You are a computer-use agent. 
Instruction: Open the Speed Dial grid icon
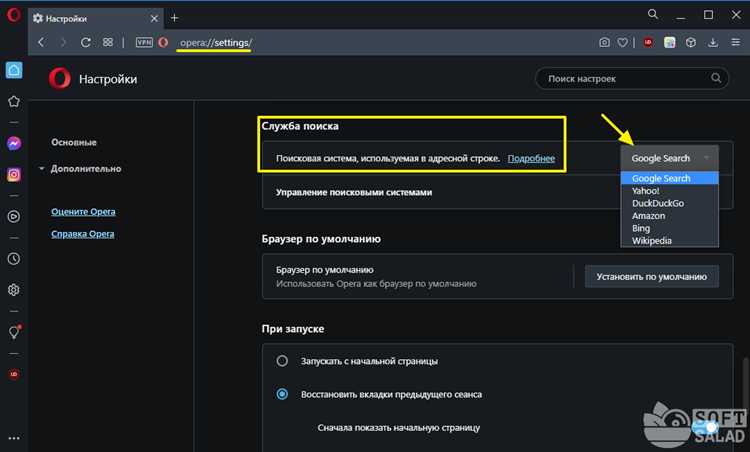pyautogui.click(x=108, y=43)
